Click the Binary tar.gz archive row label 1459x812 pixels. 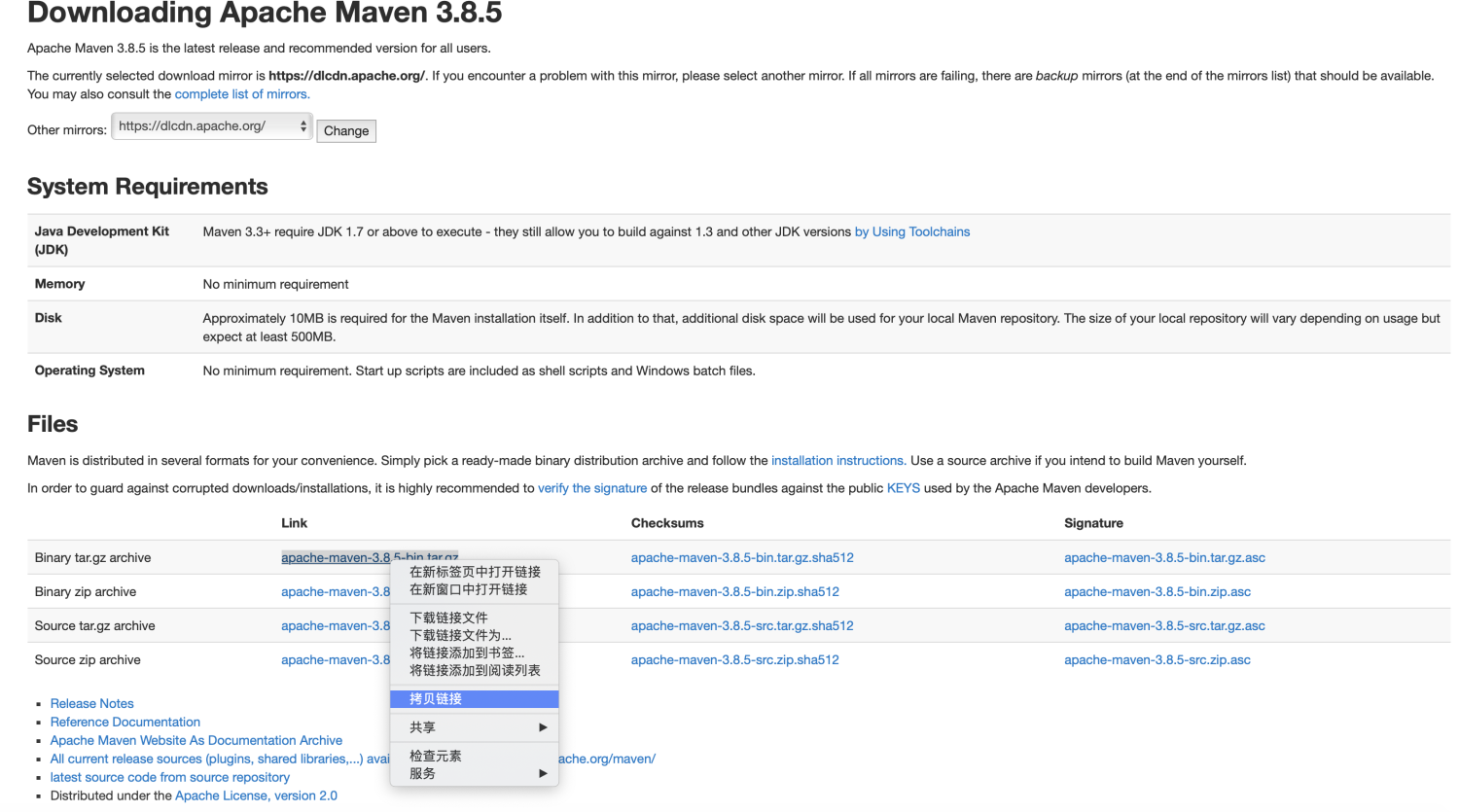pyautogui.click(x=92, y=557)
